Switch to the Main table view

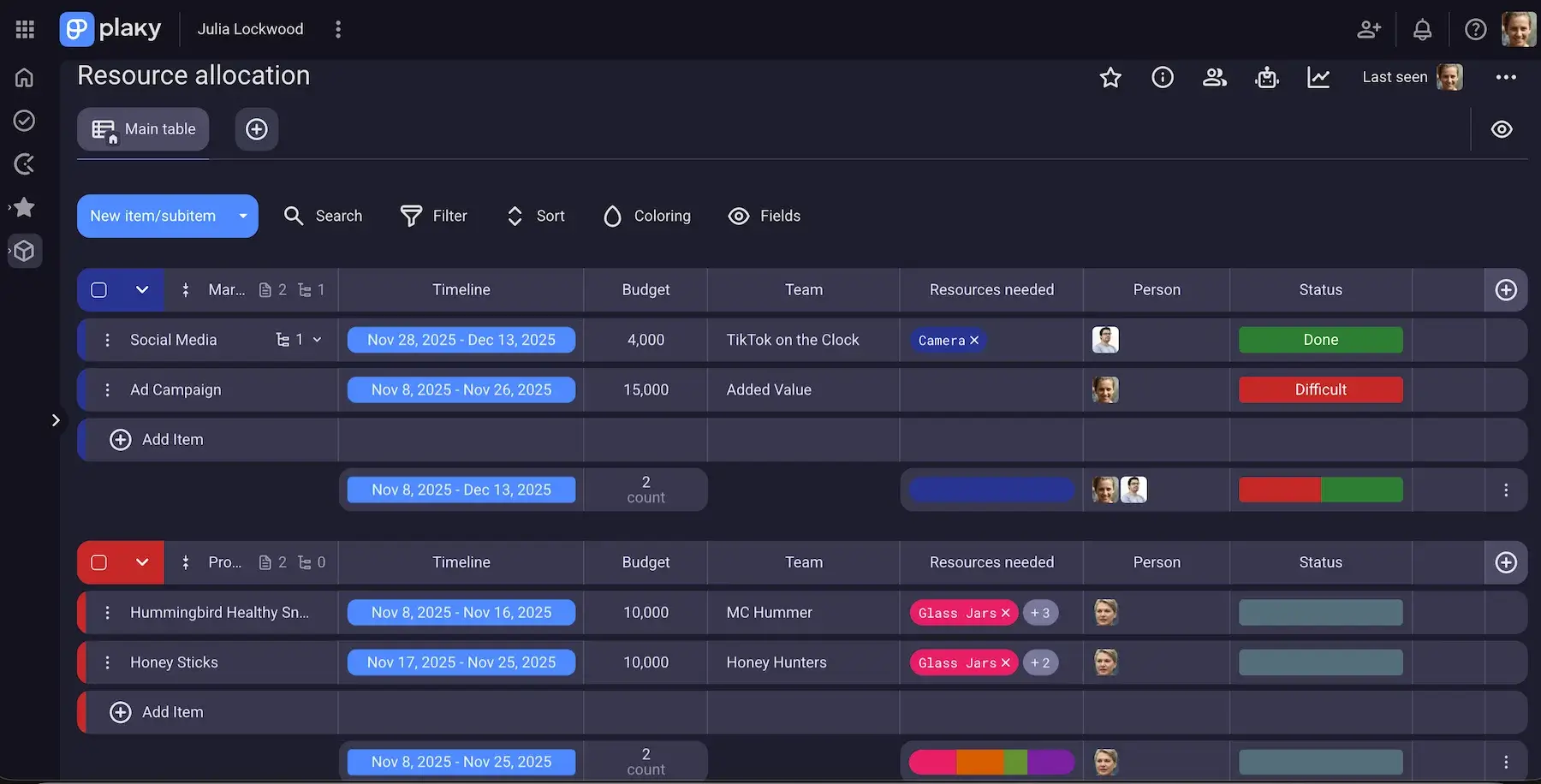coord(143,129)
